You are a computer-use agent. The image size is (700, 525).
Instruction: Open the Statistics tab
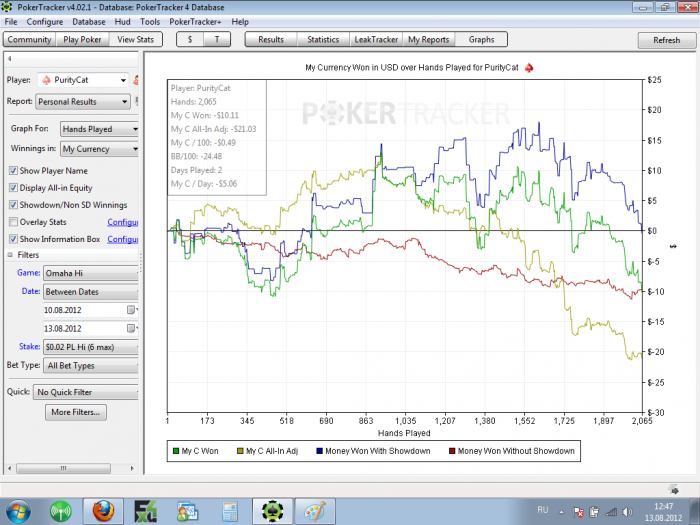[323, 39]
